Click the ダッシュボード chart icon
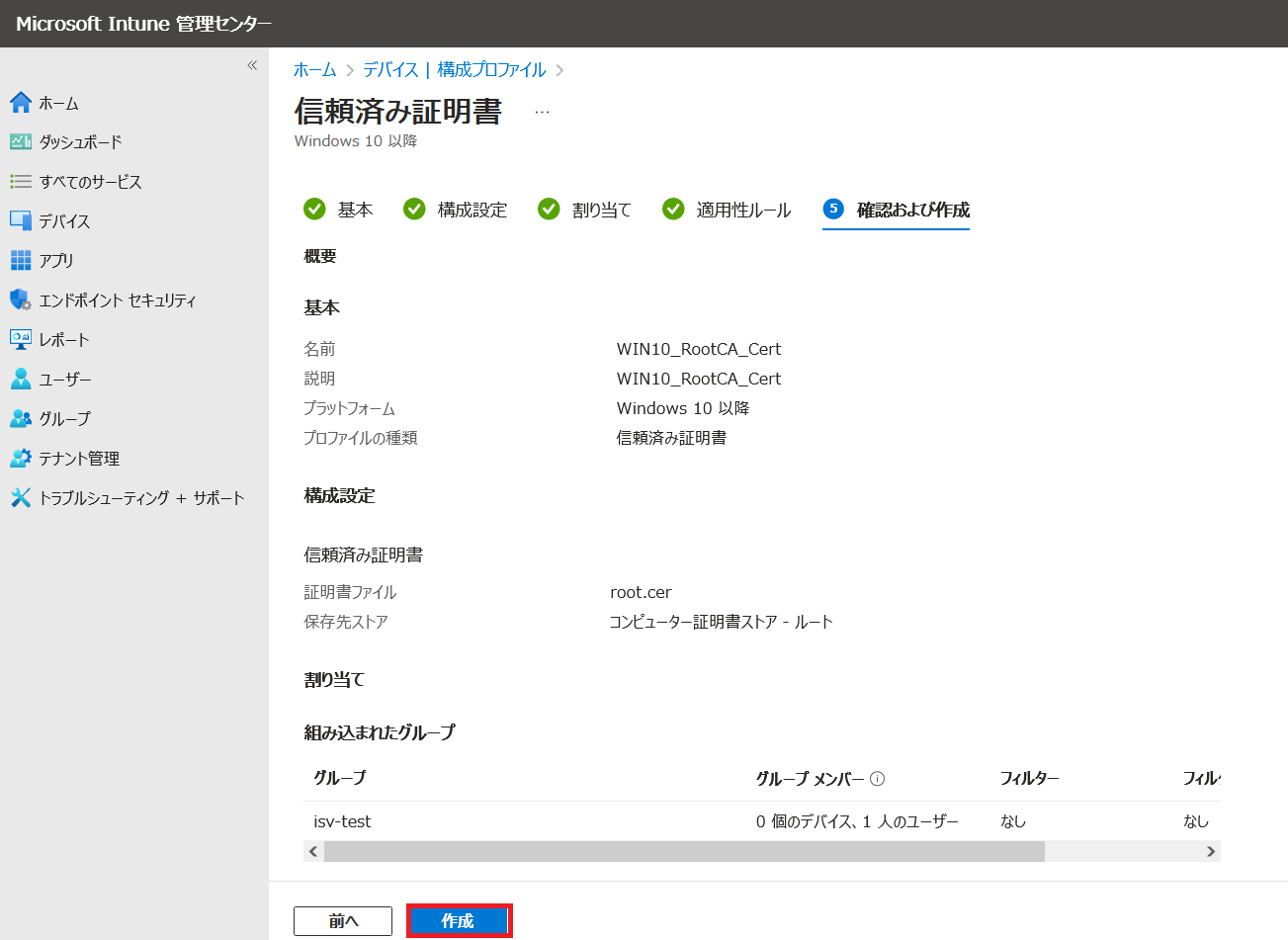The width and height of the screenshot is (1288, 940). (21, 141)
